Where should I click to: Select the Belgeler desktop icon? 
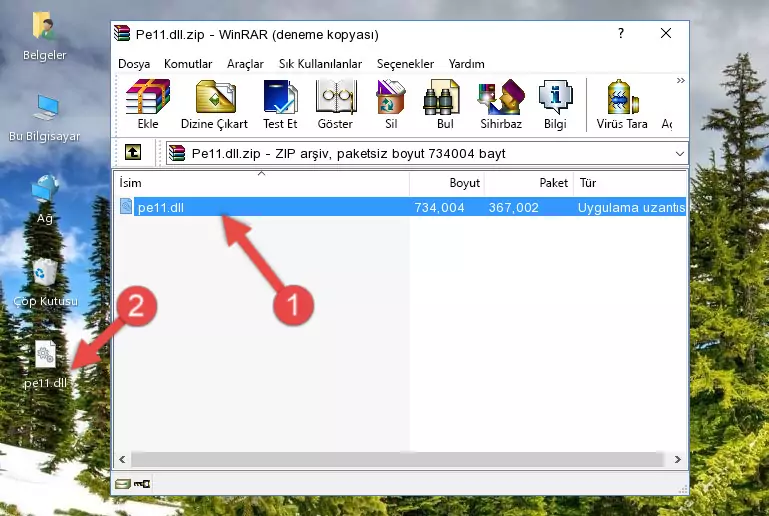[x=44, y=37]
